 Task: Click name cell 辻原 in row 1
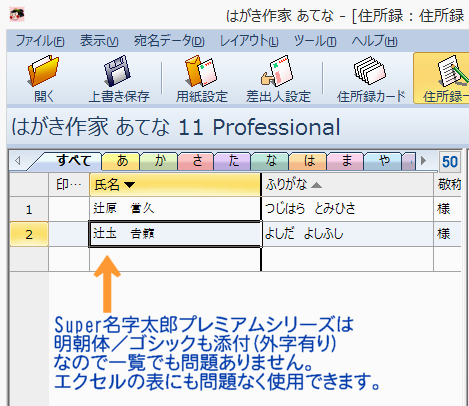[x=175, y=209]
